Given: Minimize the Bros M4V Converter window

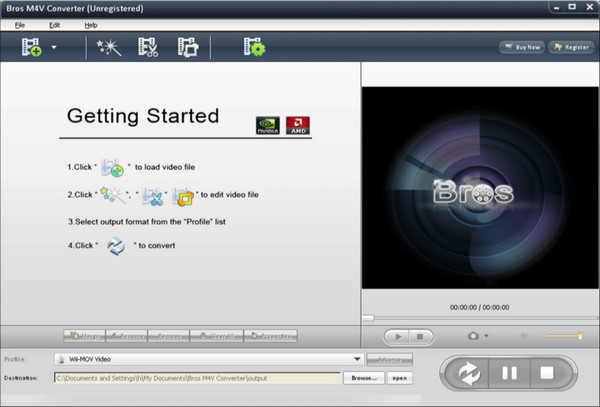Looking at the screenshot, I should [556, 7].
